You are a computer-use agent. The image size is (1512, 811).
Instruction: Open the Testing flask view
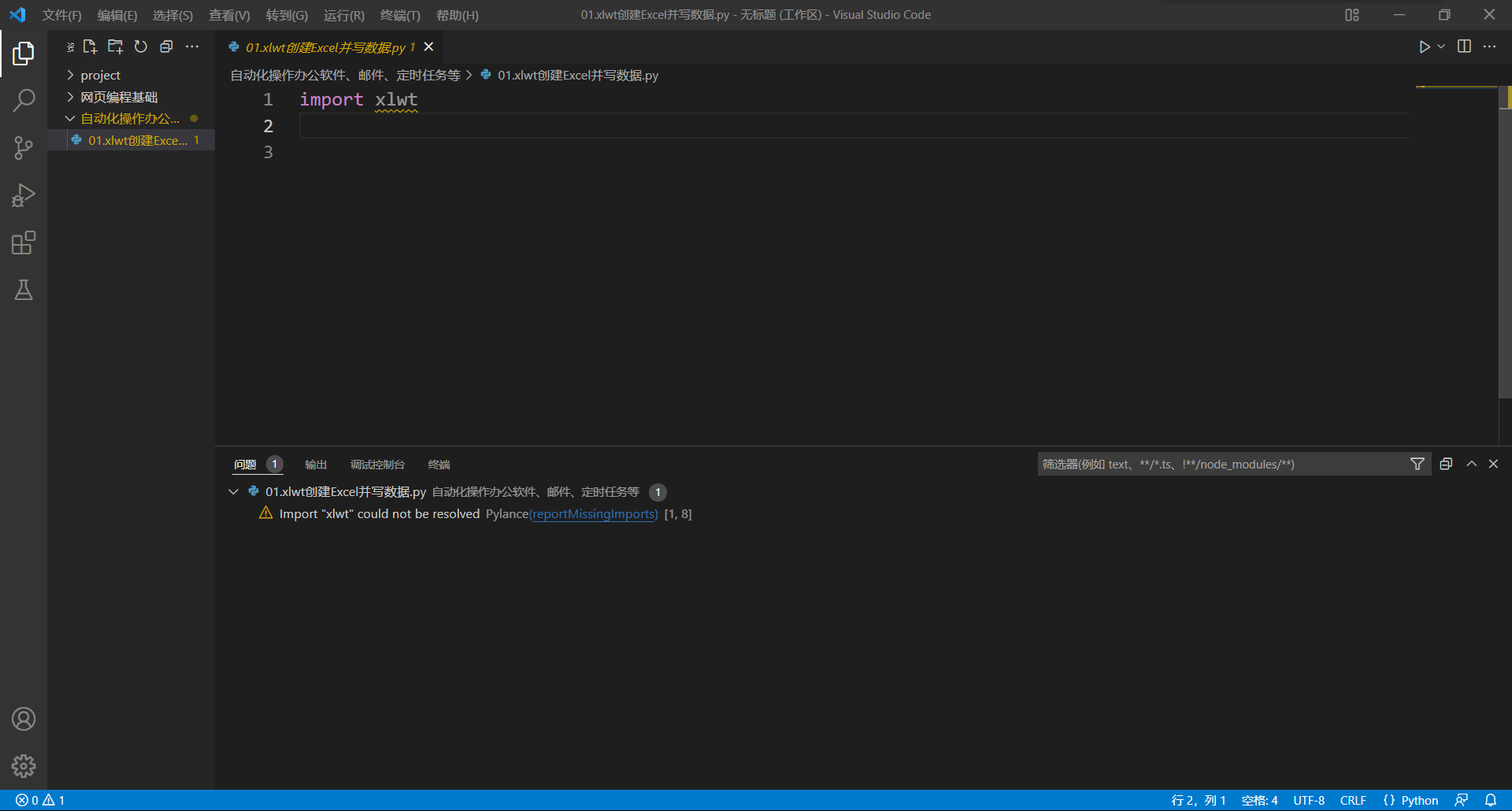[24, 290]
